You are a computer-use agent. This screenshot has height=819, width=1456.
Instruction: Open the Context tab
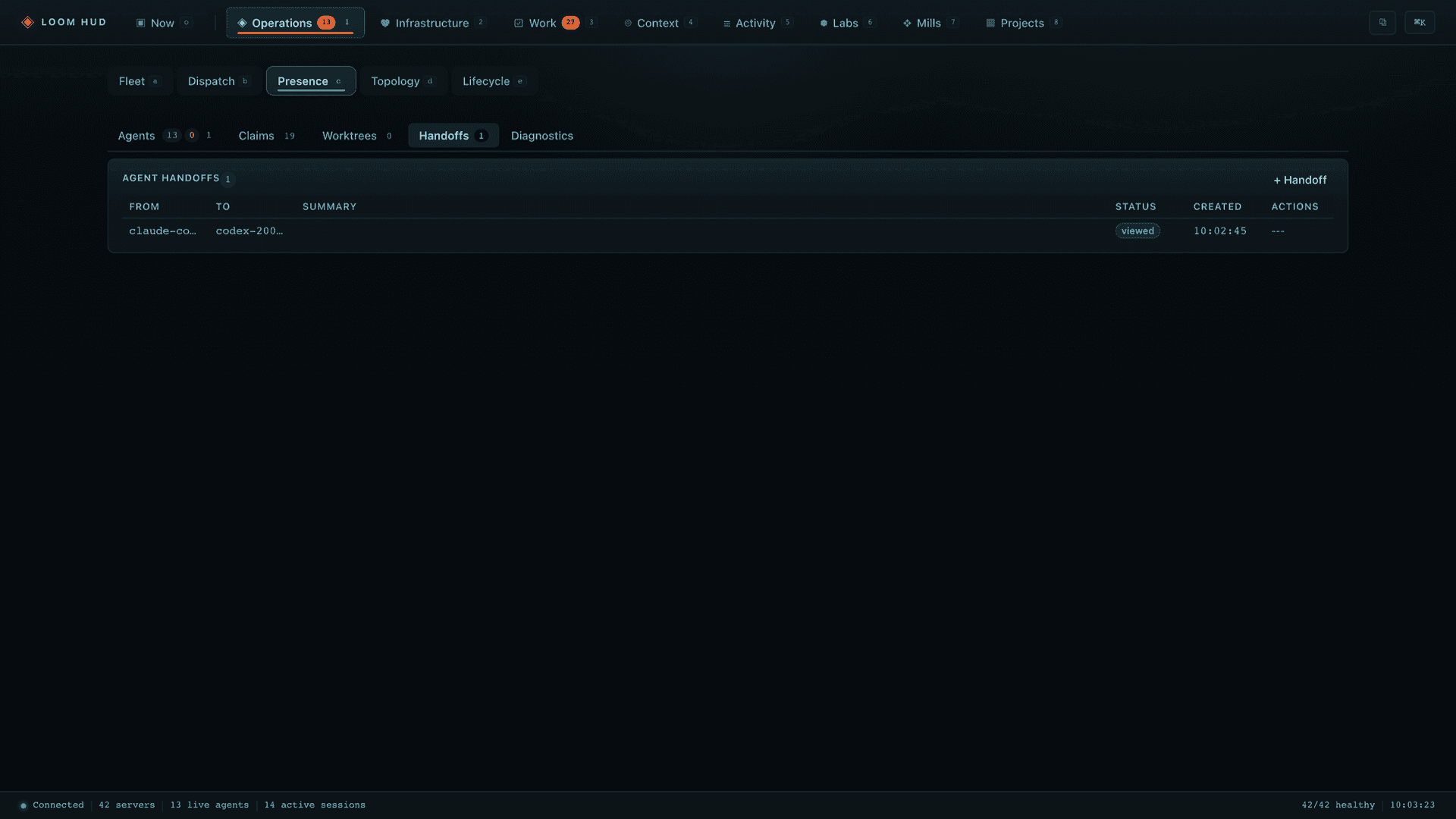click(660, 23)
